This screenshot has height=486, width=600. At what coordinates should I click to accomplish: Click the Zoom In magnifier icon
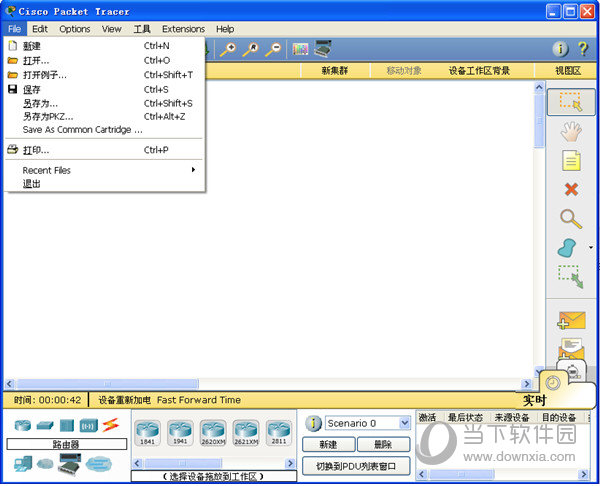(228, 49)
